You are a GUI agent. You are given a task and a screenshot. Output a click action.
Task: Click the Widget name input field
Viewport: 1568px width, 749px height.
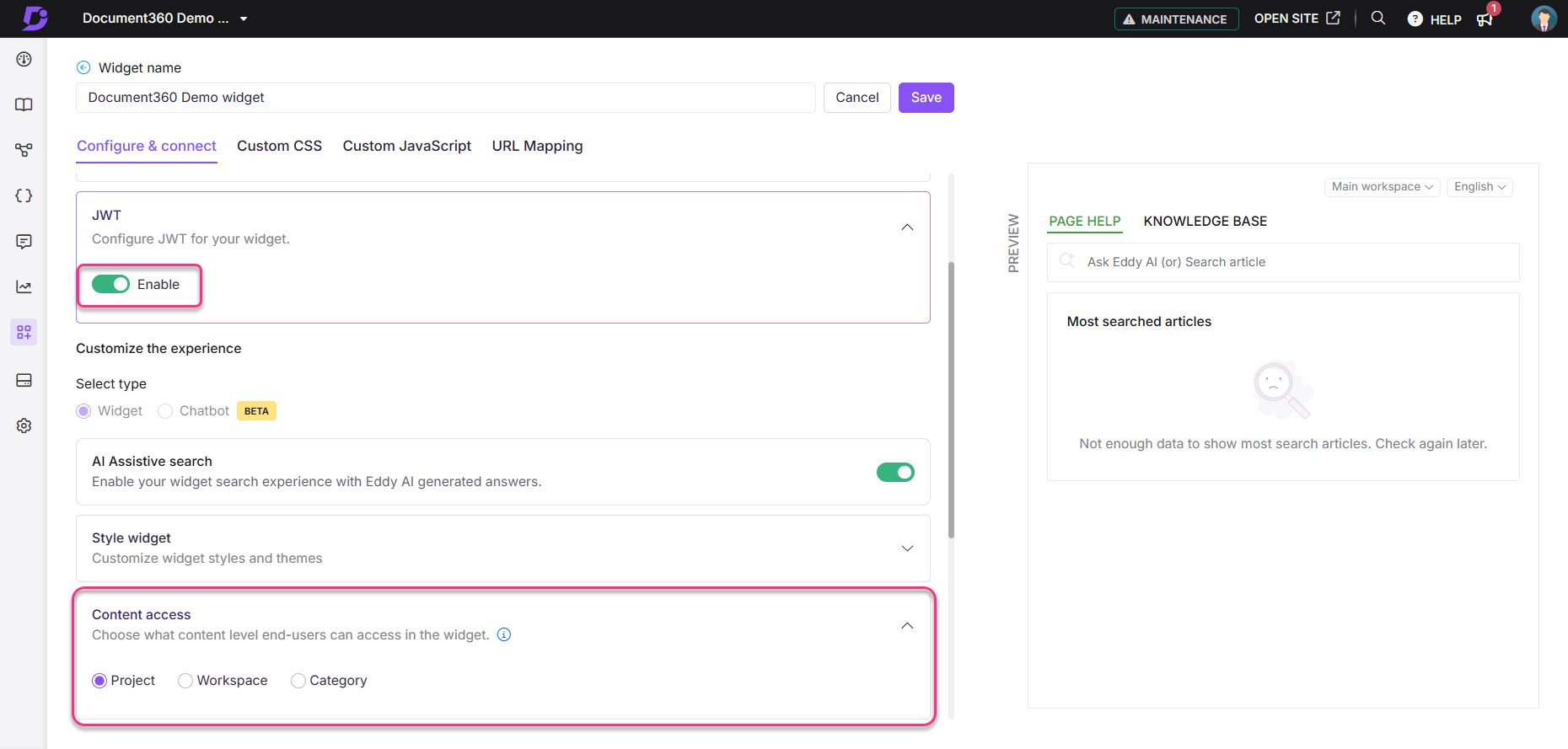(445, 98)
